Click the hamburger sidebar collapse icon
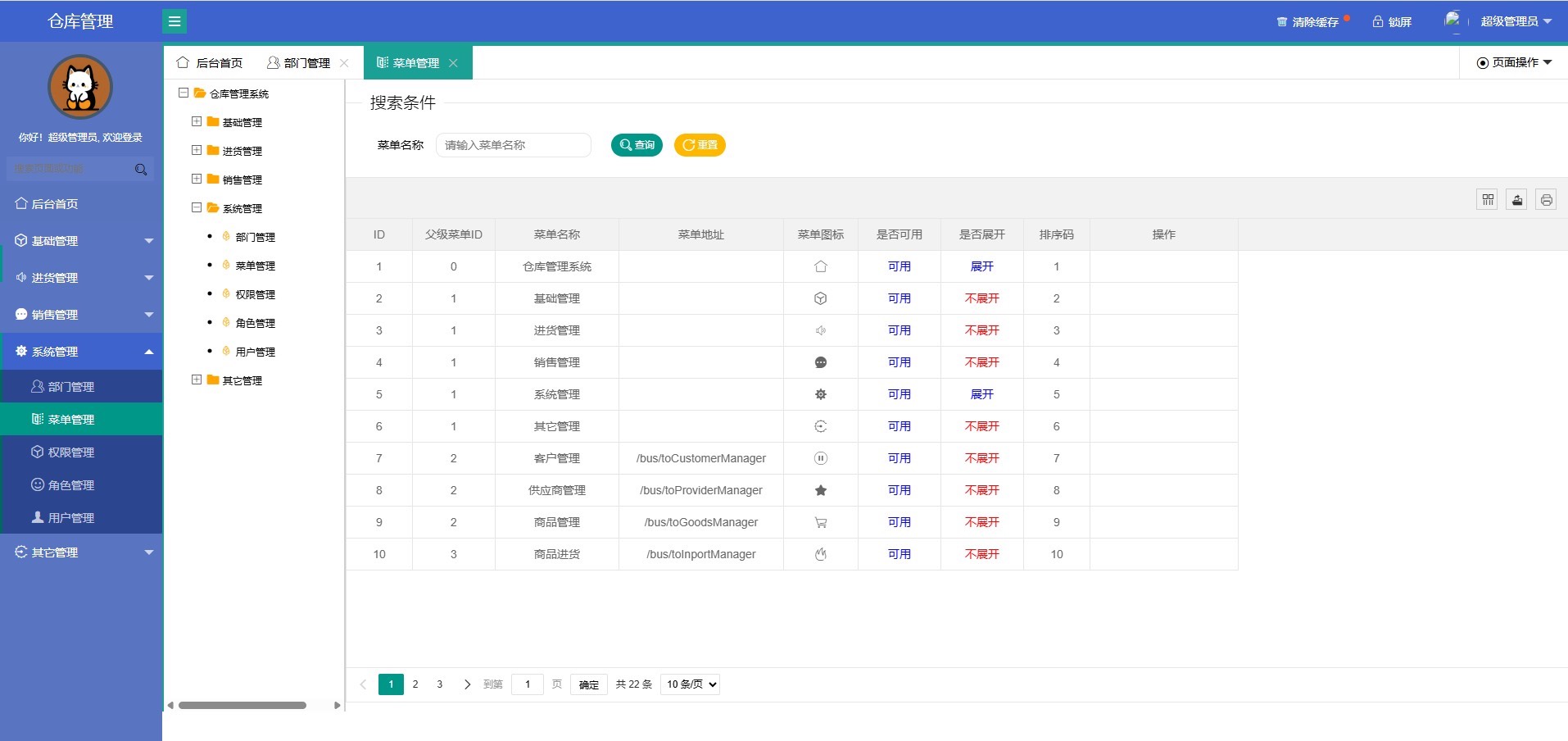Screen dimensions: 1568x741 click(174, 21)
